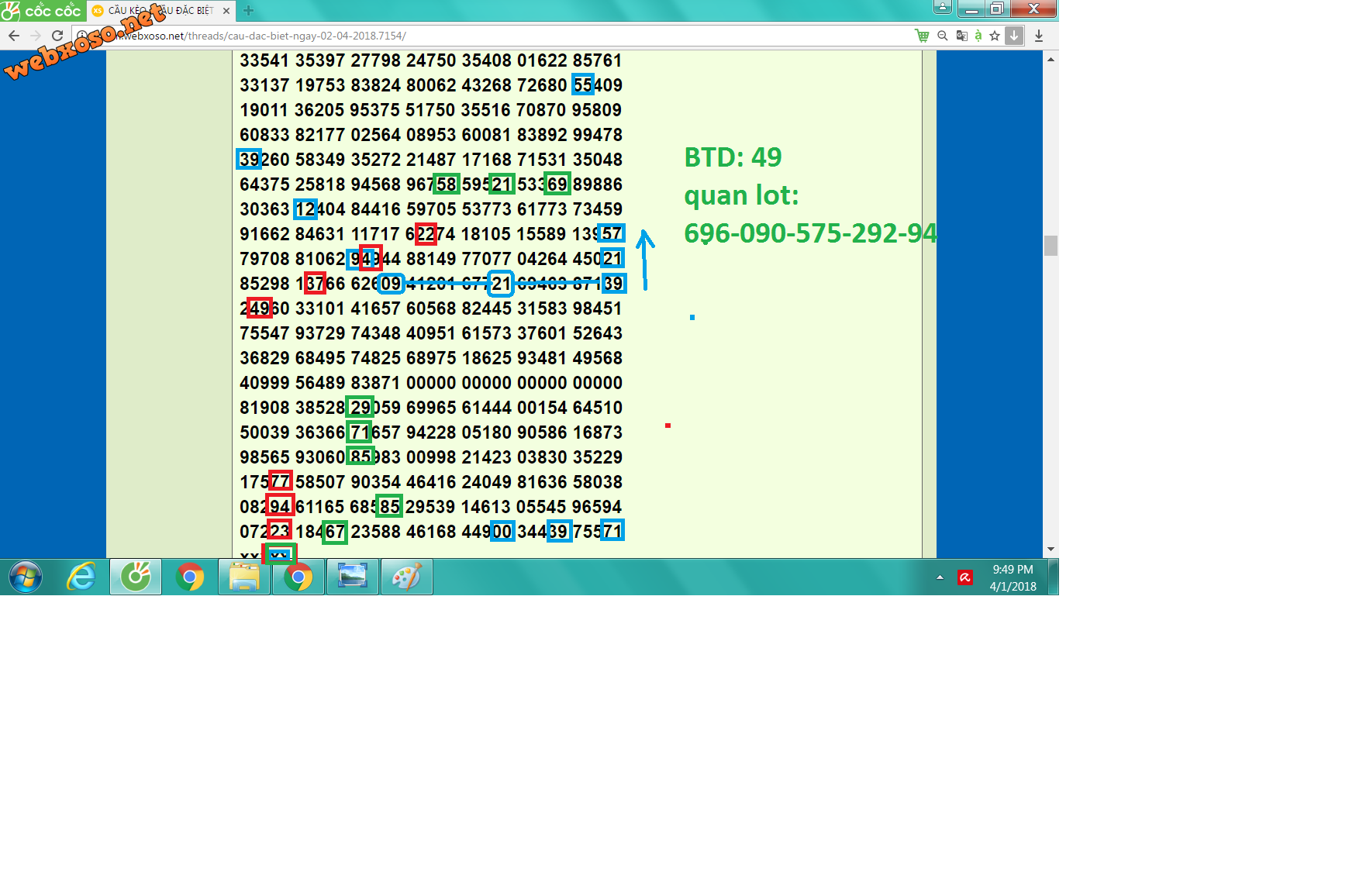
Task: Click the vertical scrollbar down arrow
Action: coord(1051,549)
